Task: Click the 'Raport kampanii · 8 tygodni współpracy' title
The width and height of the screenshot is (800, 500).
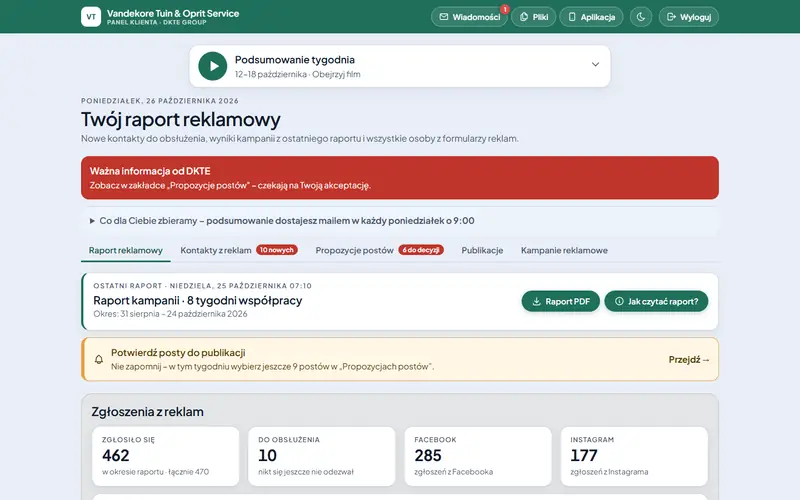Action: [197, 301]
